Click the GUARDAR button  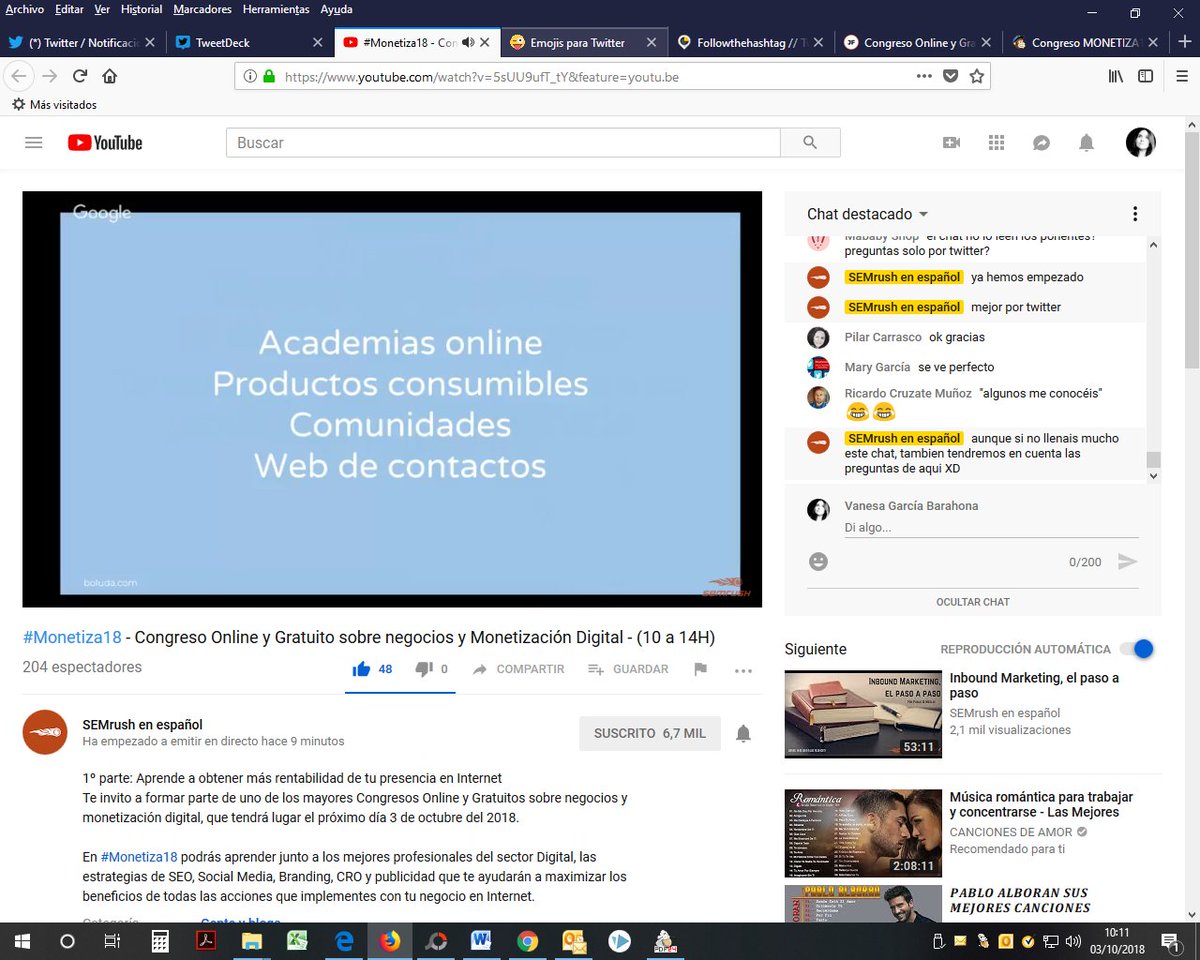(x=628, y=669)
